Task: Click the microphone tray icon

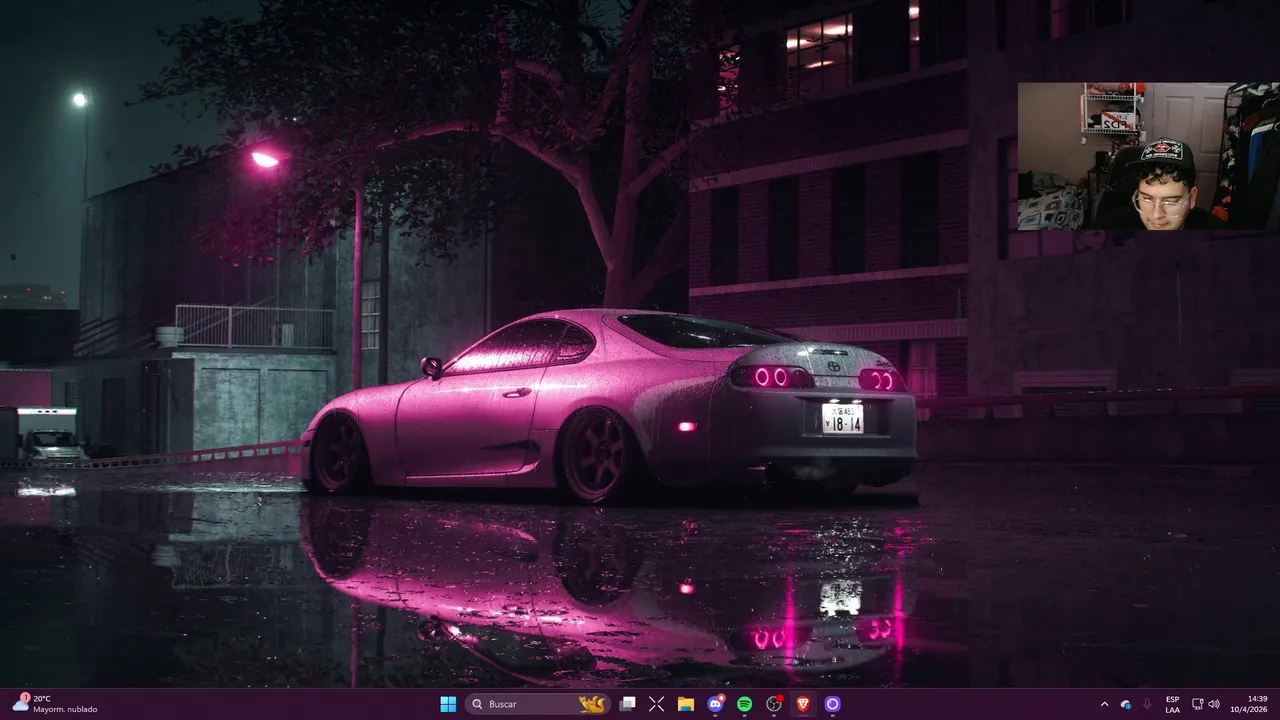Action: tap(1147, 704)
